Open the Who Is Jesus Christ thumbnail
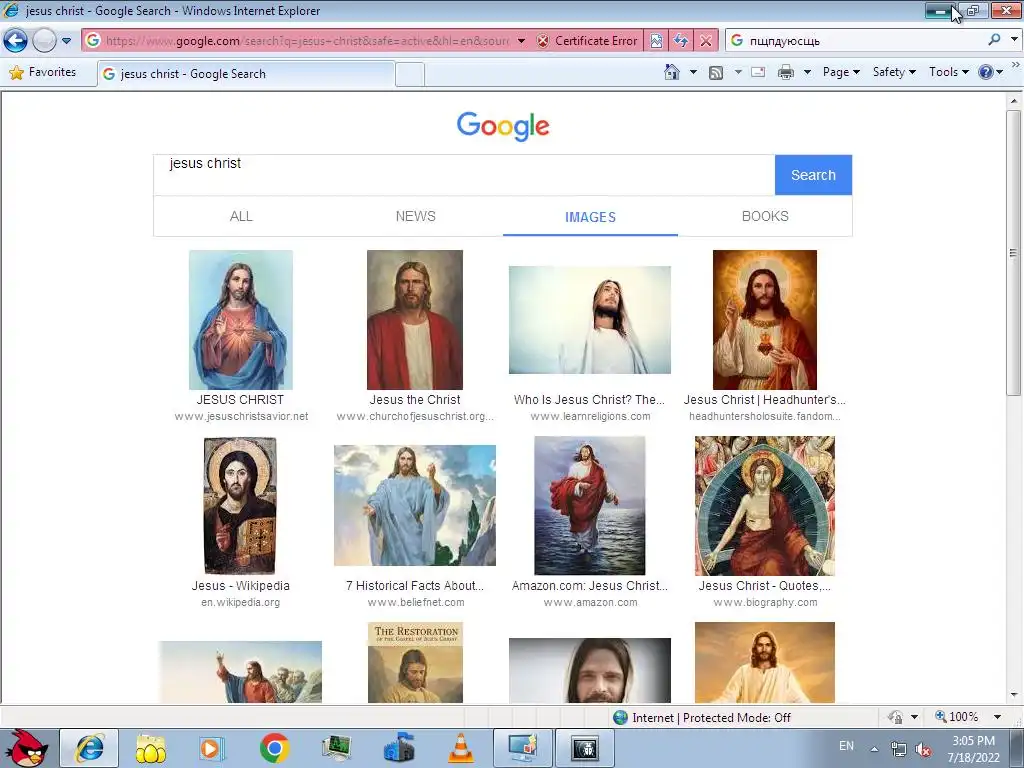The width and height of the screenshot is (1024, 768). pos(590,320)
